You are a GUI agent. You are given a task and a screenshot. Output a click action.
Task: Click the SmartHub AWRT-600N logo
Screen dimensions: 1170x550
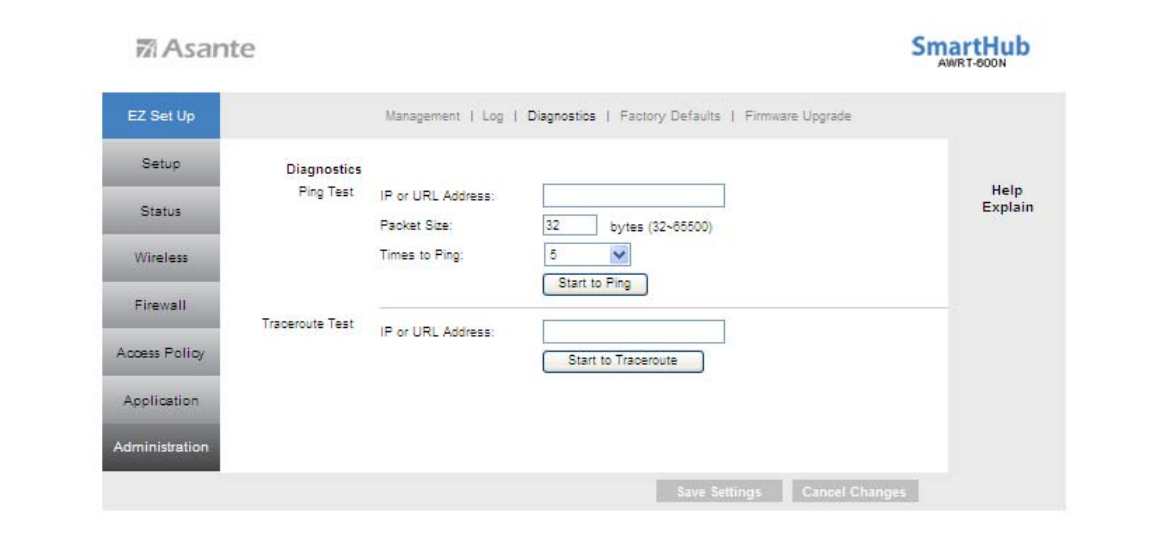pyautogui.click(x=970, y=50)
